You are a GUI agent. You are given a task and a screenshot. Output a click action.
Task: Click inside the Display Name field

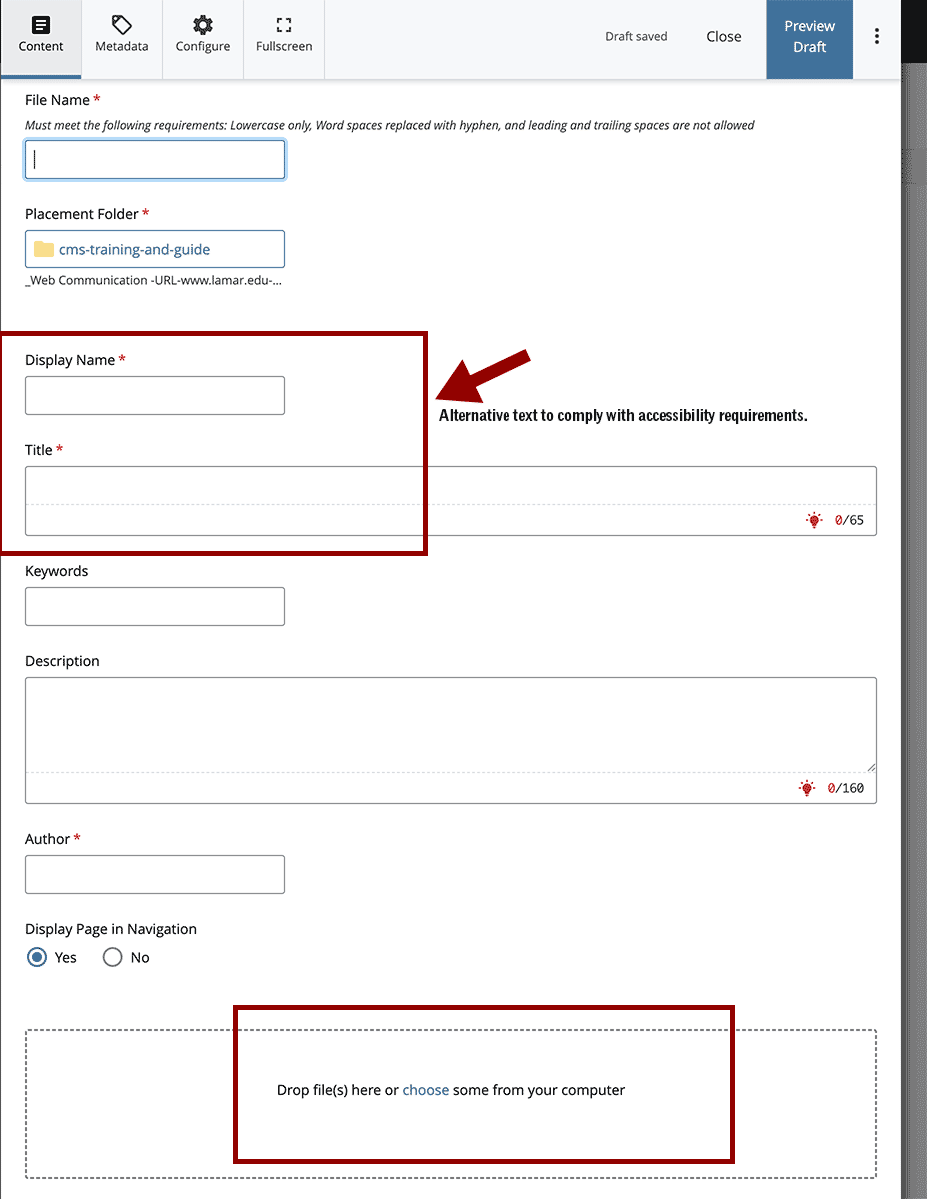(154, 395)
